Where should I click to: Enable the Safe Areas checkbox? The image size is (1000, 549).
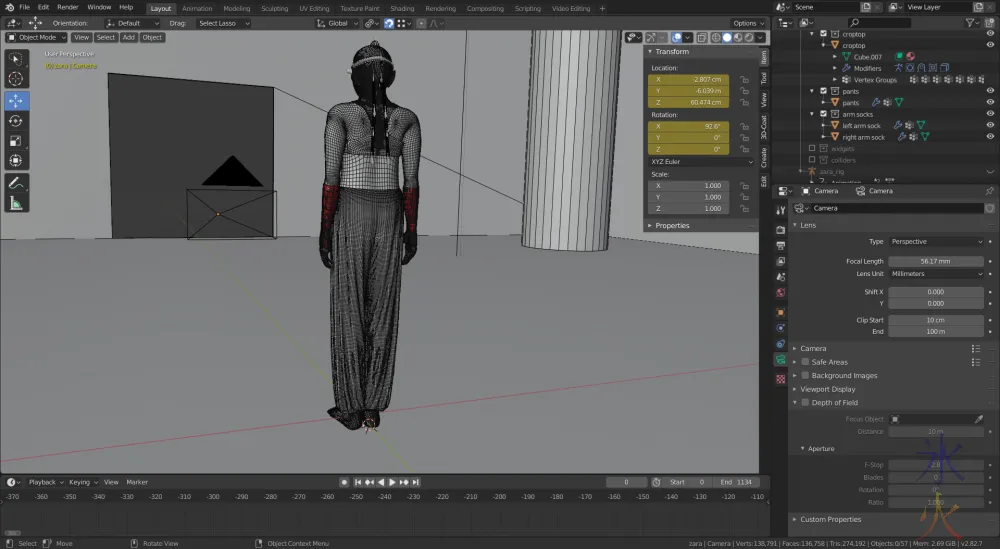point(805,362)
